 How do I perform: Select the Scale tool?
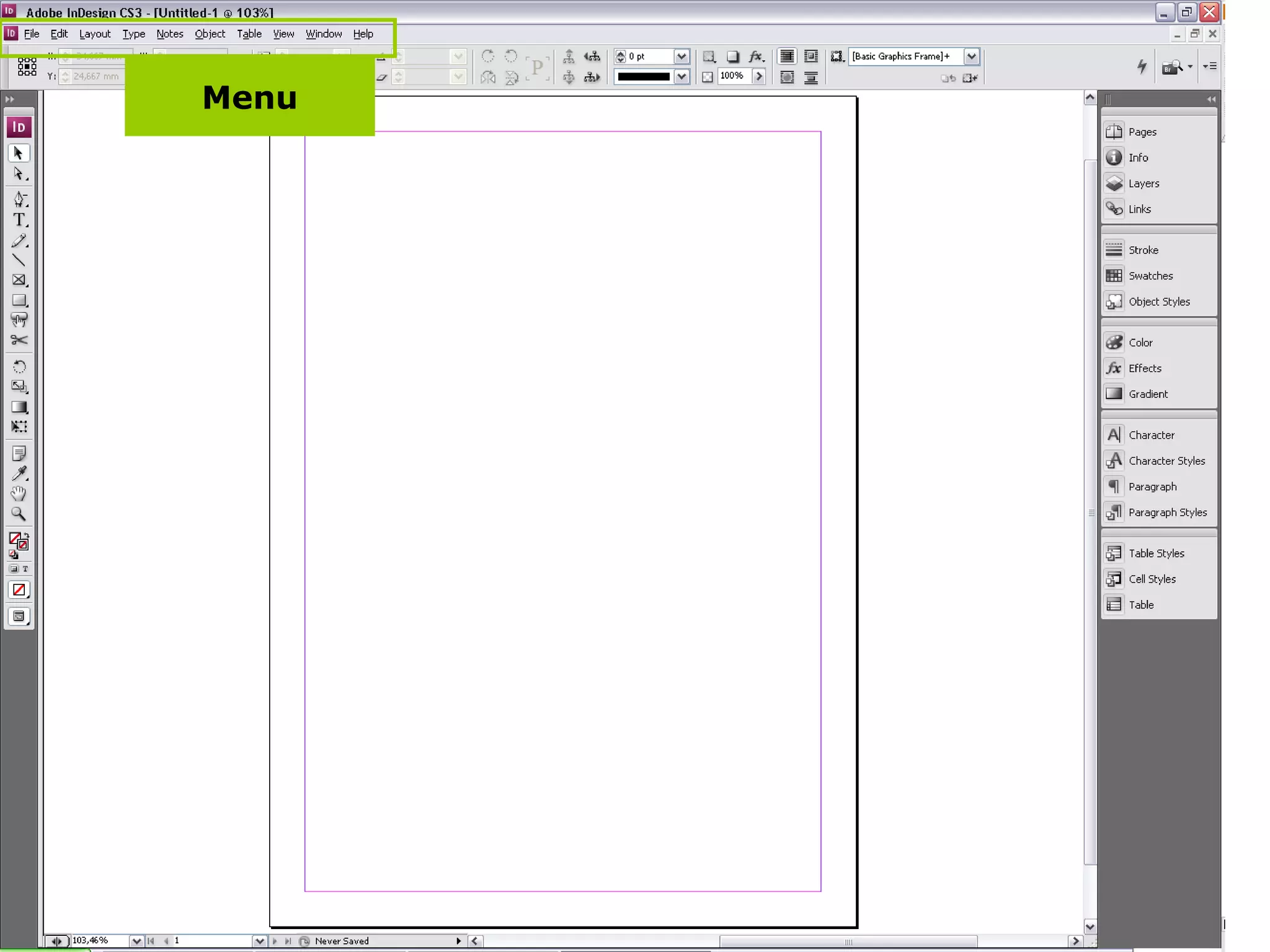click(19, 387)
